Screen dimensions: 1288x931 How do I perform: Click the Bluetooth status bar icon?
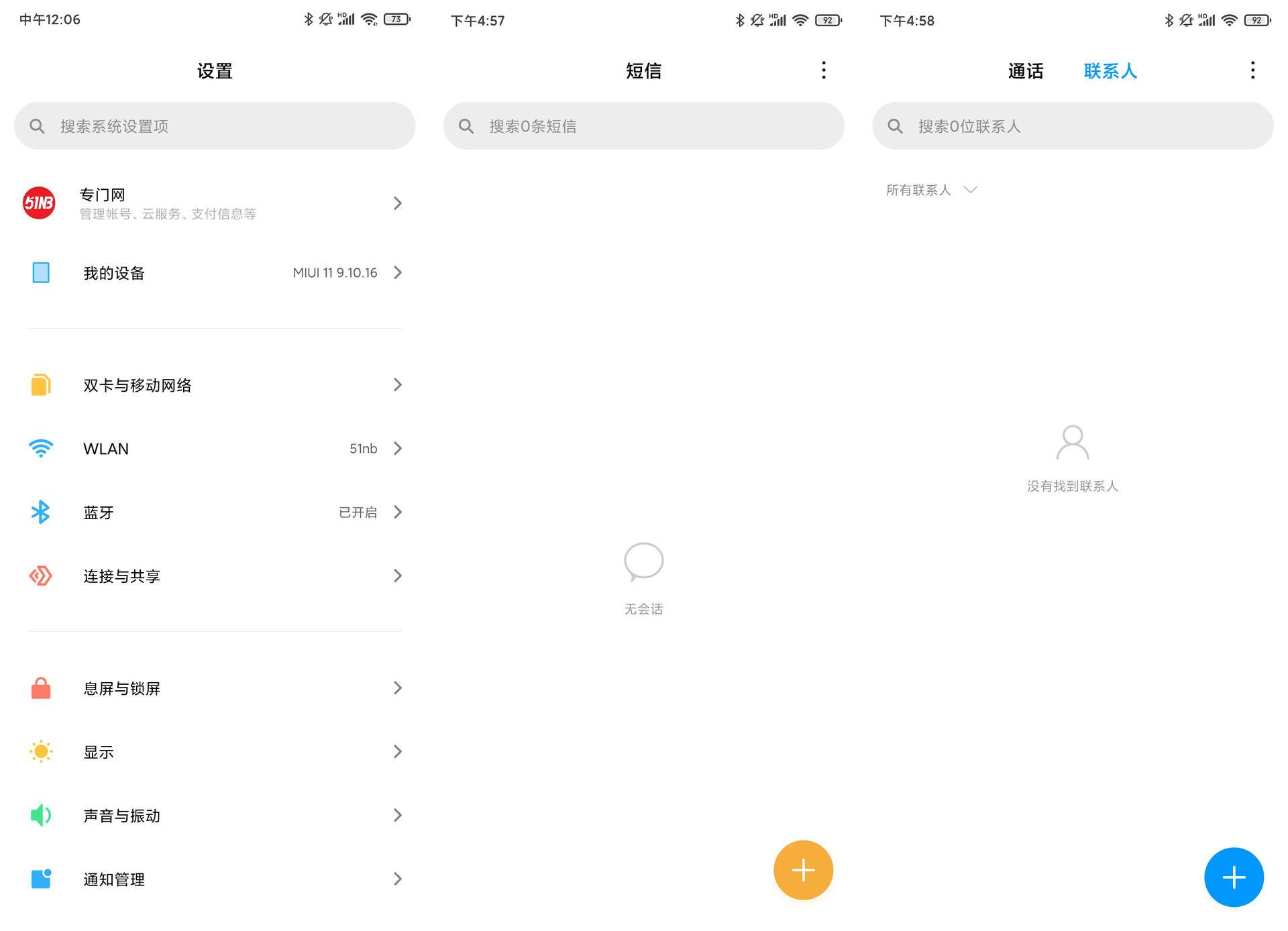(x=309, y=19)
